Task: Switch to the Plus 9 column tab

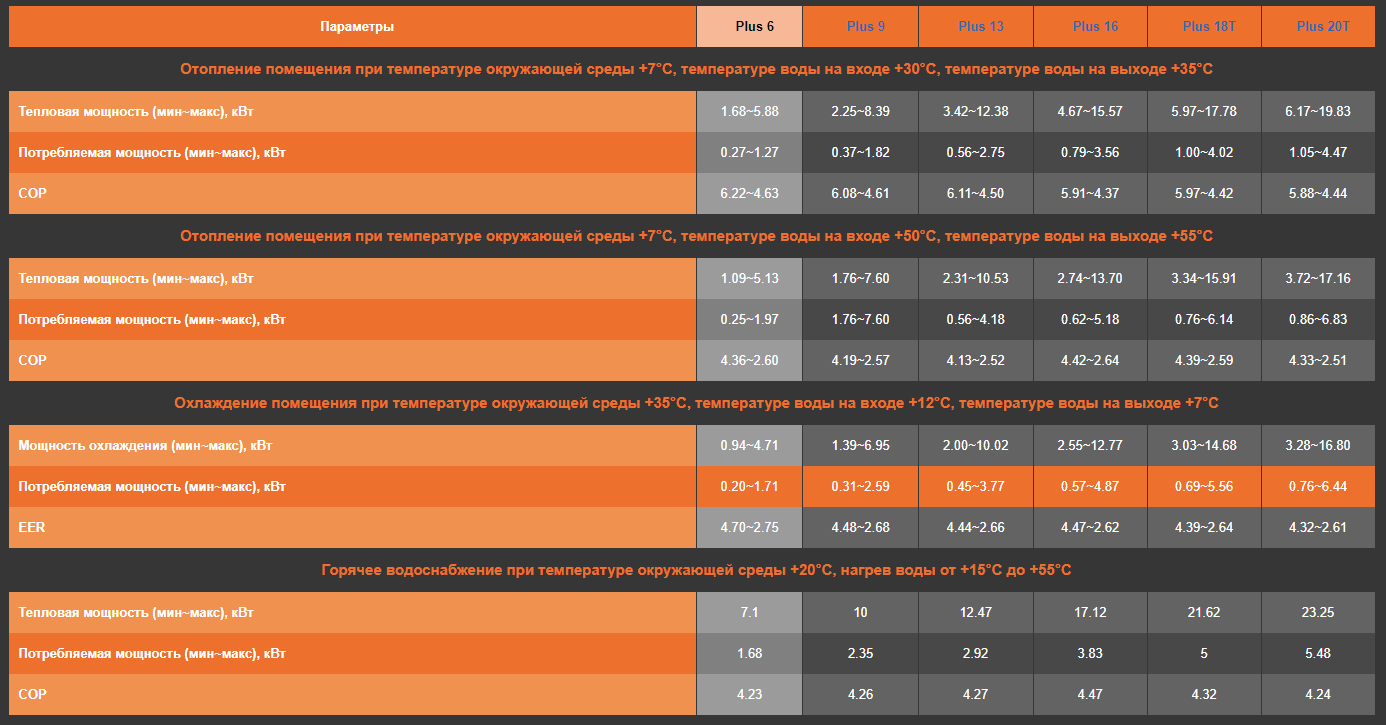Action: (865, 27)
